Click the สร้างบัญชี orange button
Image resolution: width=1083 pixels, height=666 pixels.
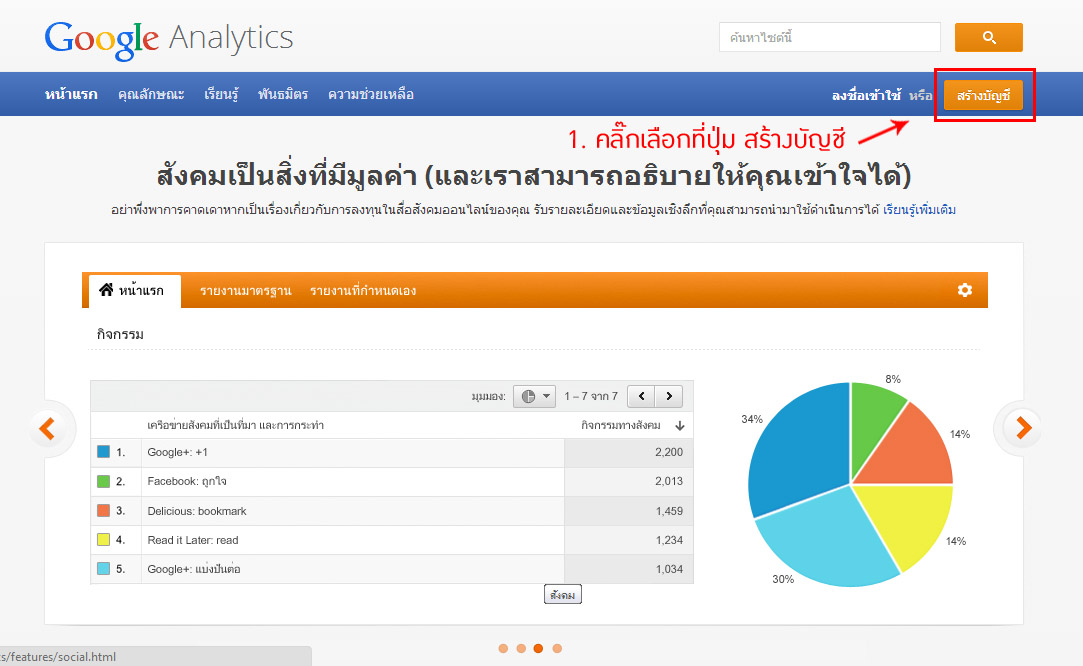pos(983,95)
